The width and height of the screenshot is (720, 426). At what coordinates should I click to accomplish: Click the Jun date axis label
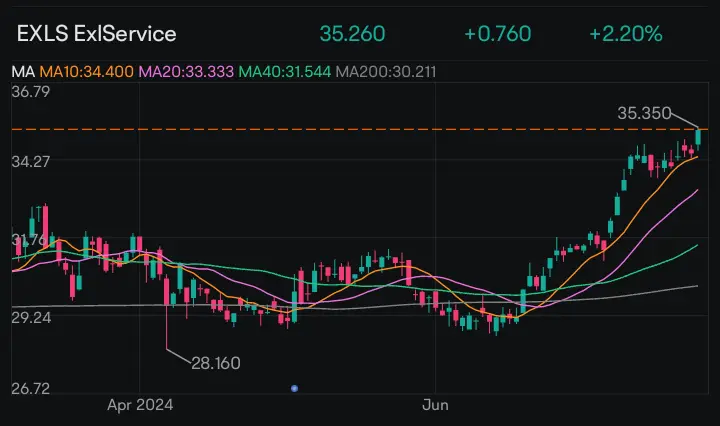click(x=435, y=405)
